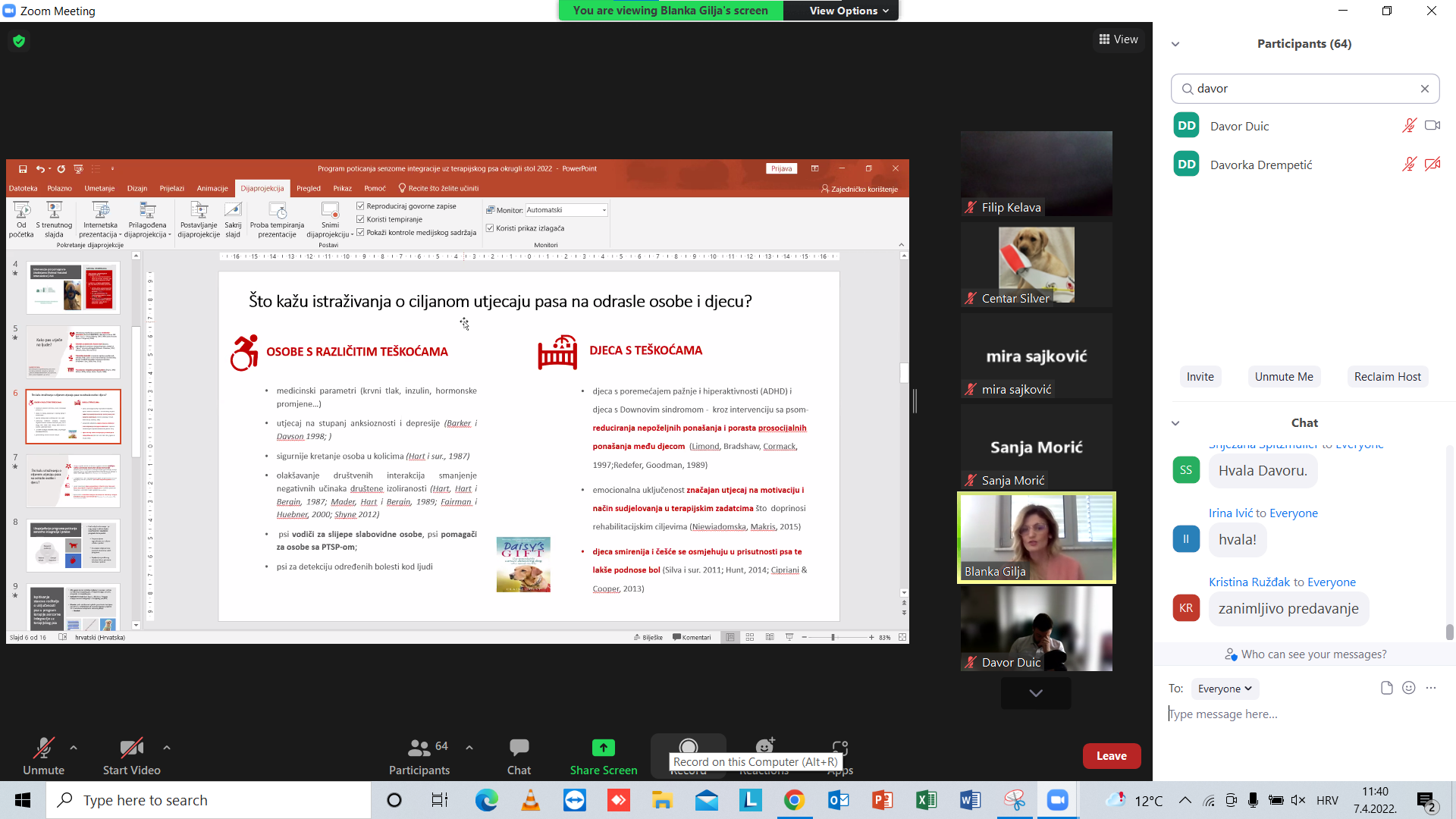Unmute the microphone
Screen dimensions: 1456x819
(43, 748)
